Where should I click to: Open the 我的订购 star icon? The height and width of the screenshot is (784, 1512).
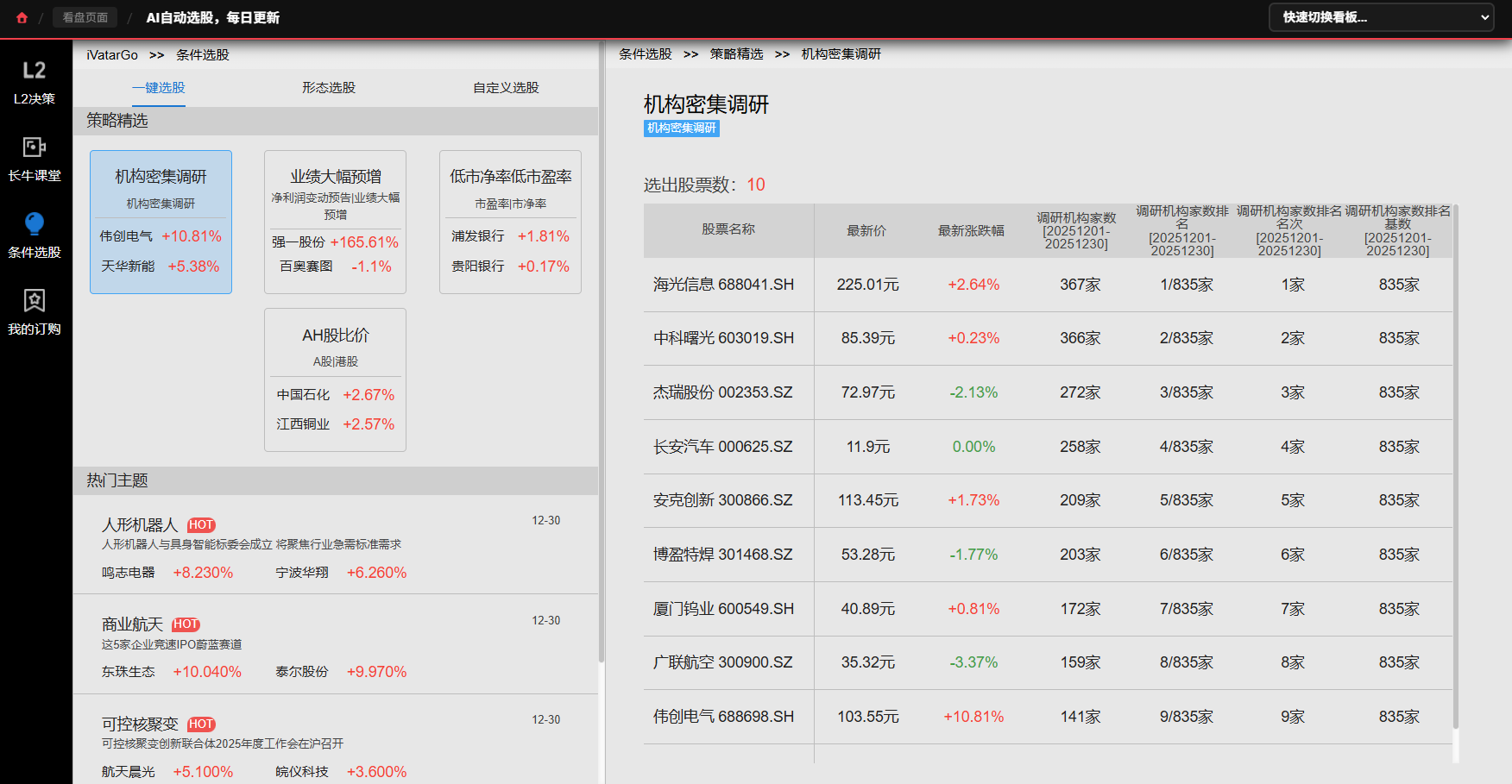(x=35, y=301)
